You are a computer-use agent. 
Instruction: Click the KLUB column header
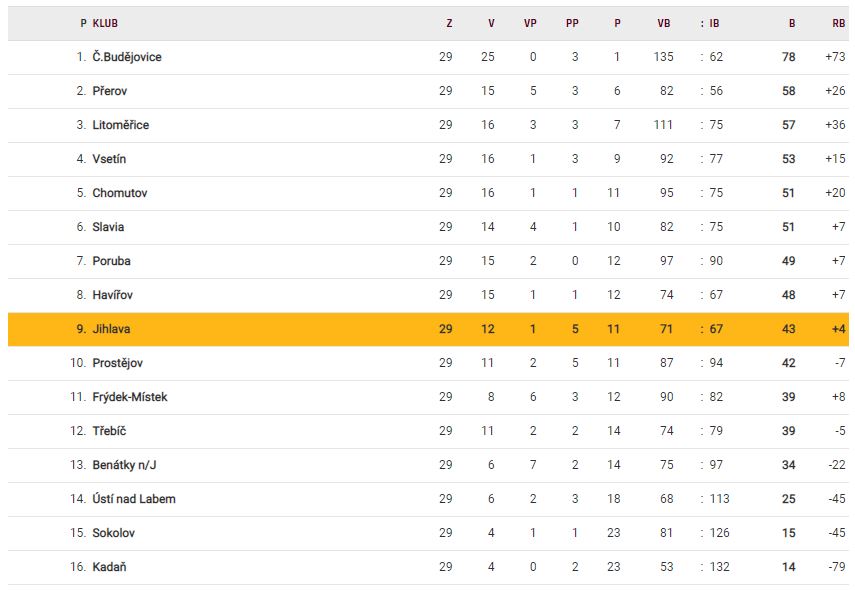pyautogui.click(x=105, y=23)
